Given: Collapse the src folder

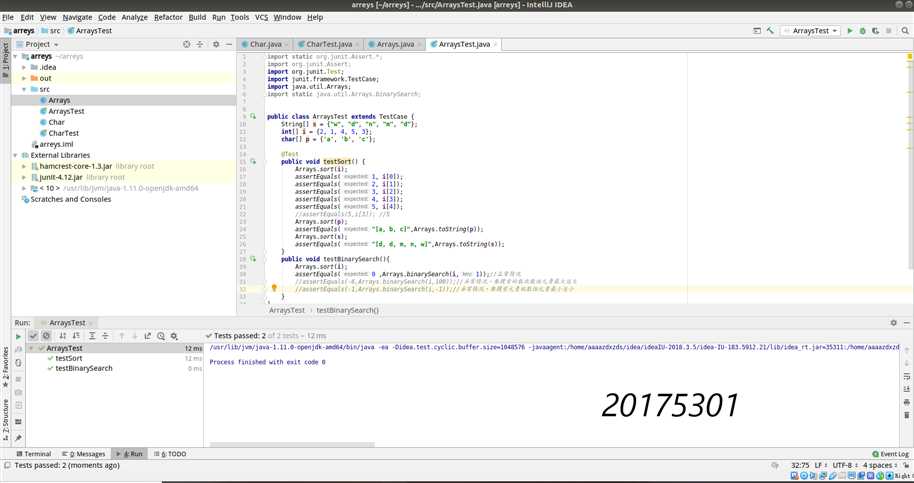Looking at the screenshot, I should pos(24,90).
